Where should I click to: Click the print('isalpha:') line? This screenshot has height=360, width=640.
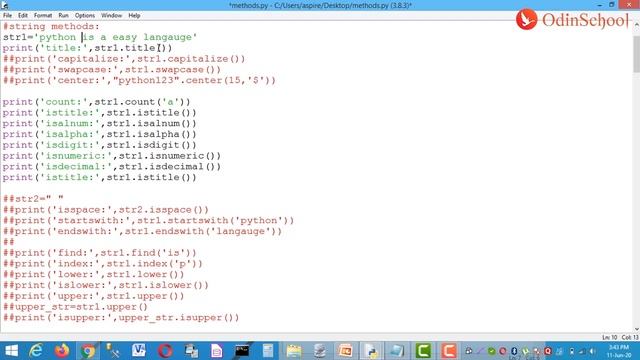pos(100,134)
